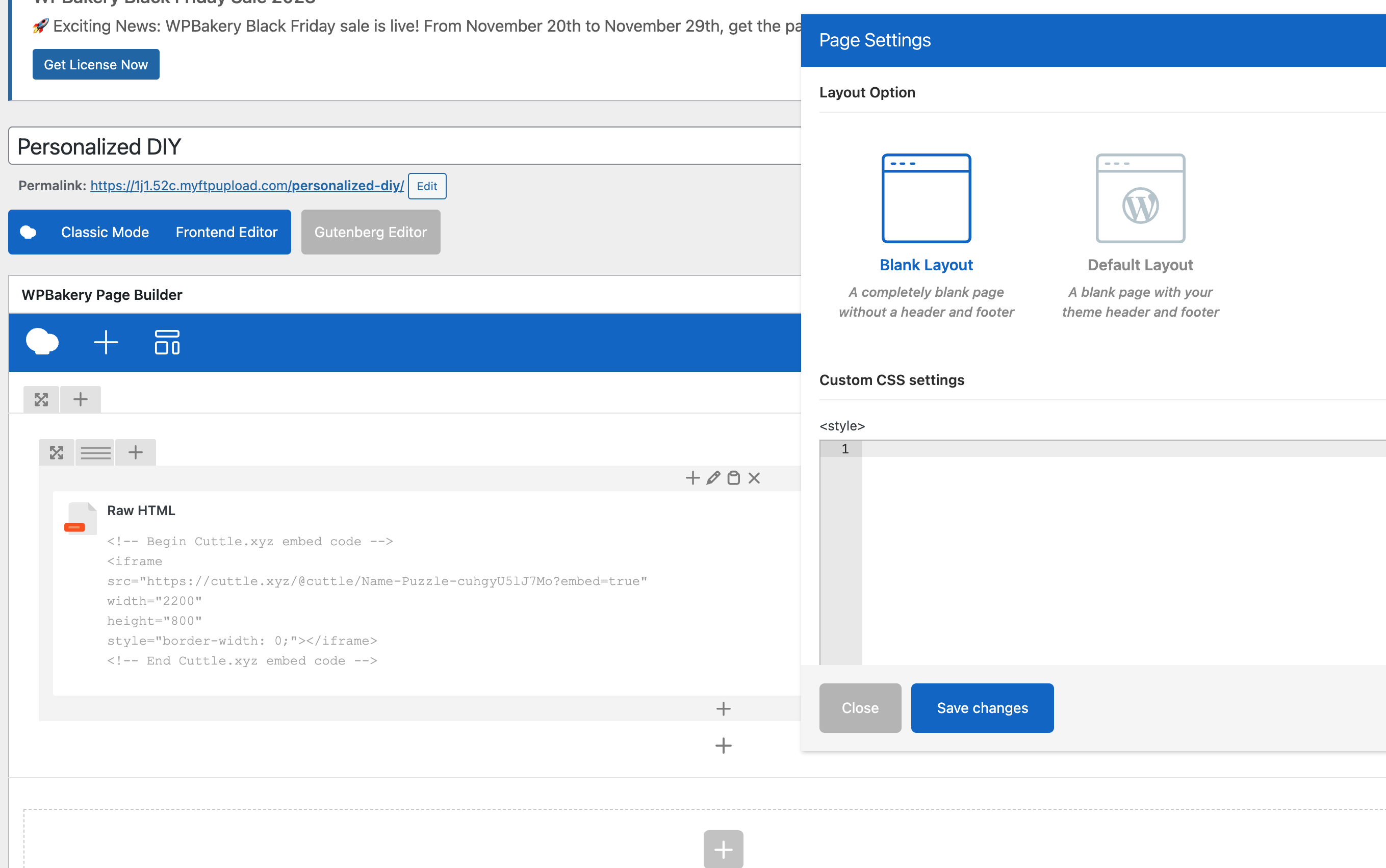Image resolution: width=1386 pixels, height=868 pixels.
Task: Delete the column with the X icon
Action: (x=754, y=478)
